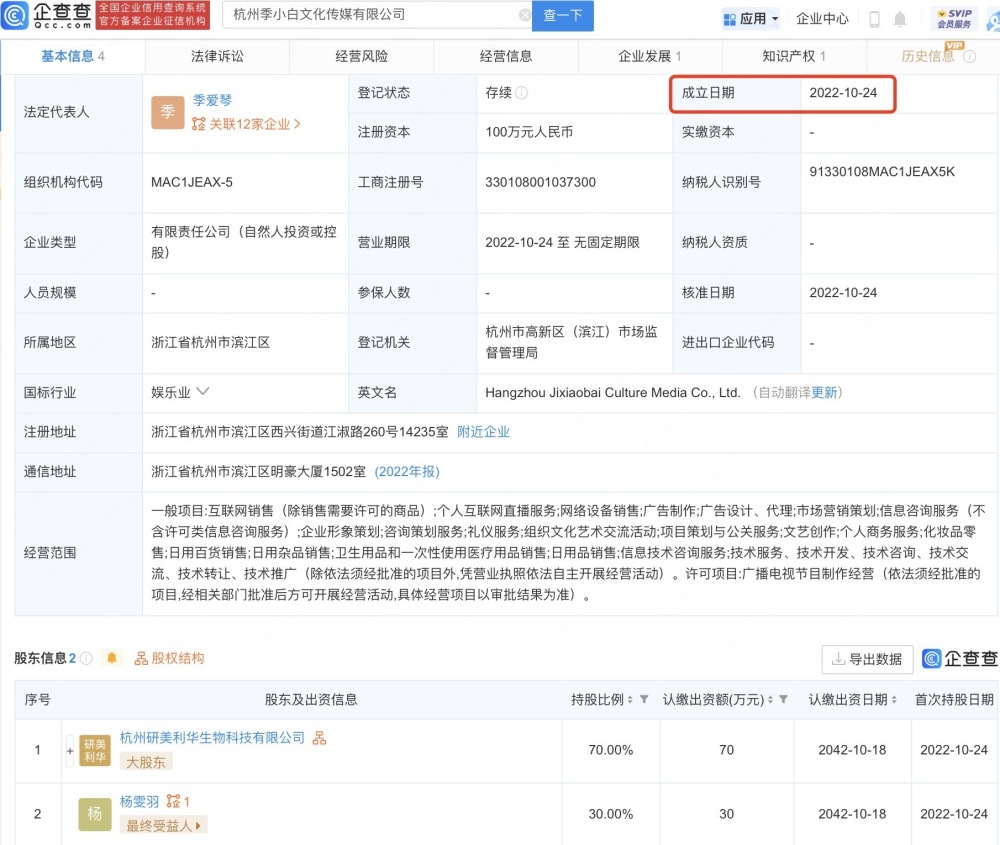Image resolution: width=1000 pixels, height=845 pixels.
Task: Click the English name Hangzhou Jixiaobai Culture Media Co., Ltd.
Action: click(x=613, y=392)
